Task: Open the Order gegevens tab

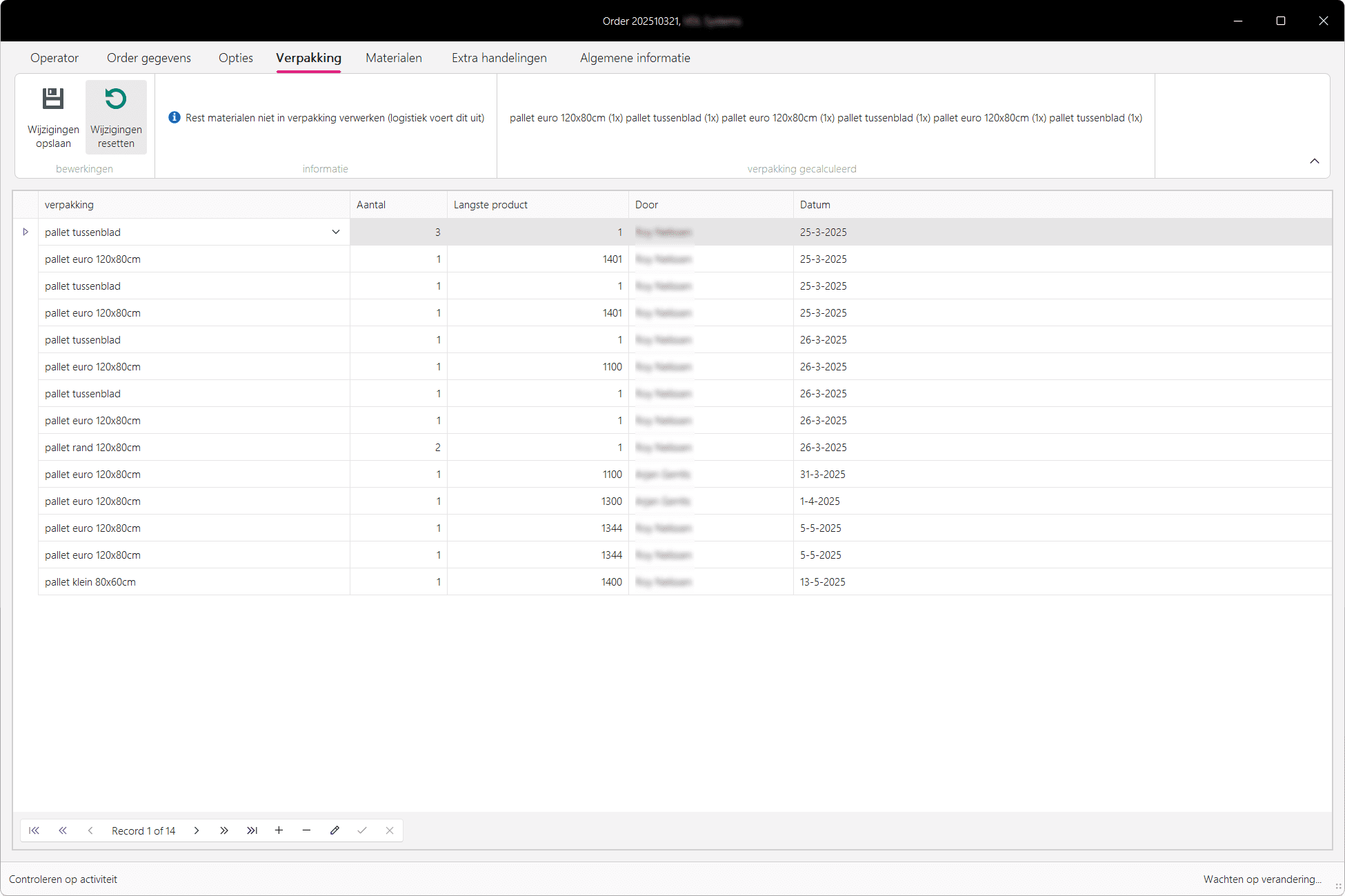Action: [x=148, y=58]
